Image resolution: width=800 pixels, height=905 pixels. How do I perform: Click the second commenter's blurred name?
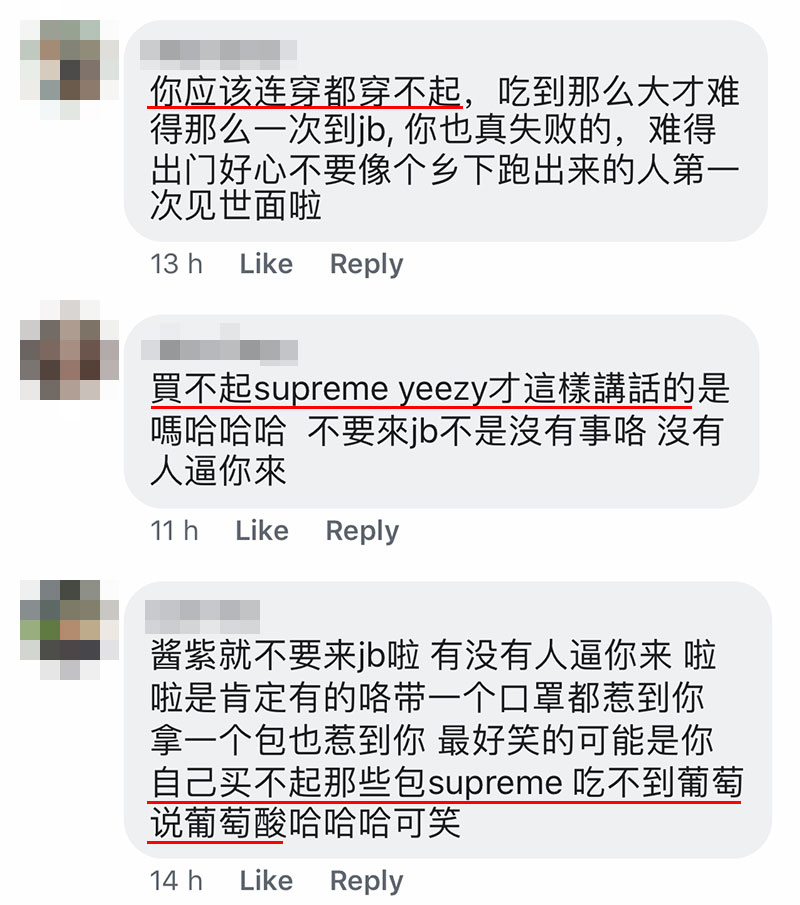220,345
